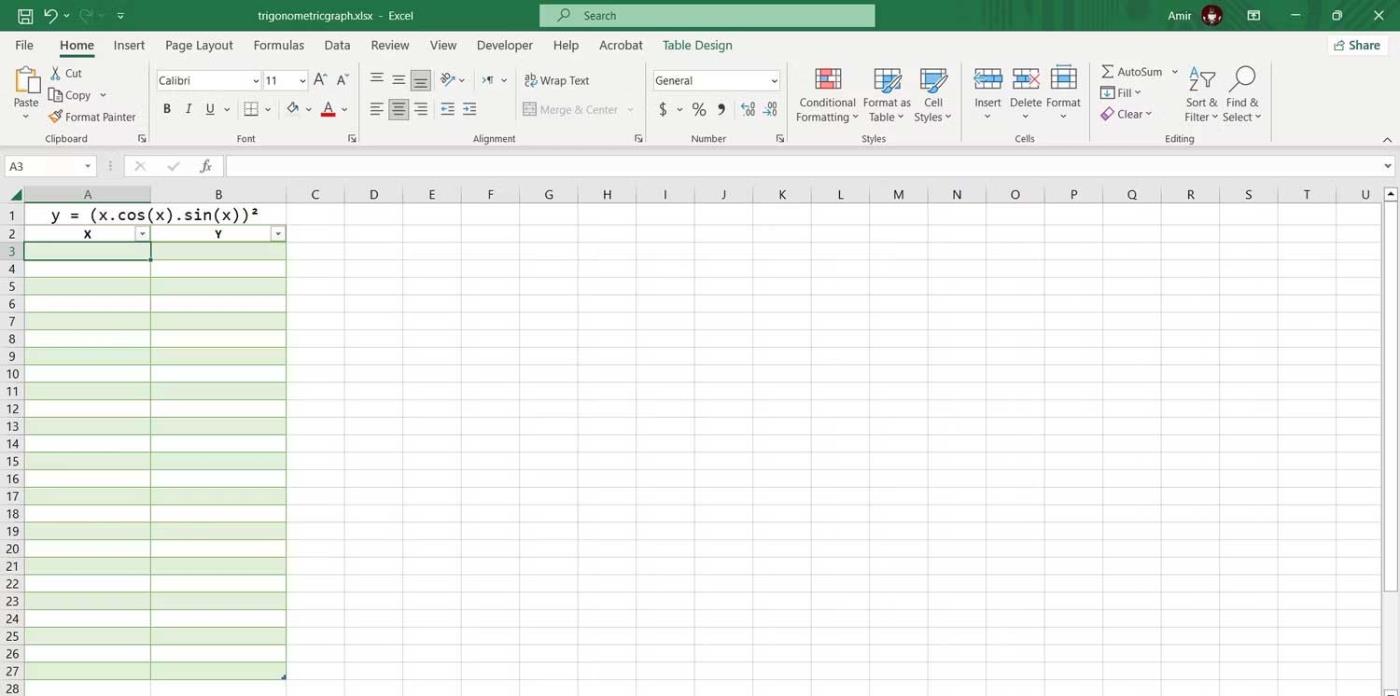1400x696 pixels.
Task: Switch to the Insert tab
Action: 129,45
